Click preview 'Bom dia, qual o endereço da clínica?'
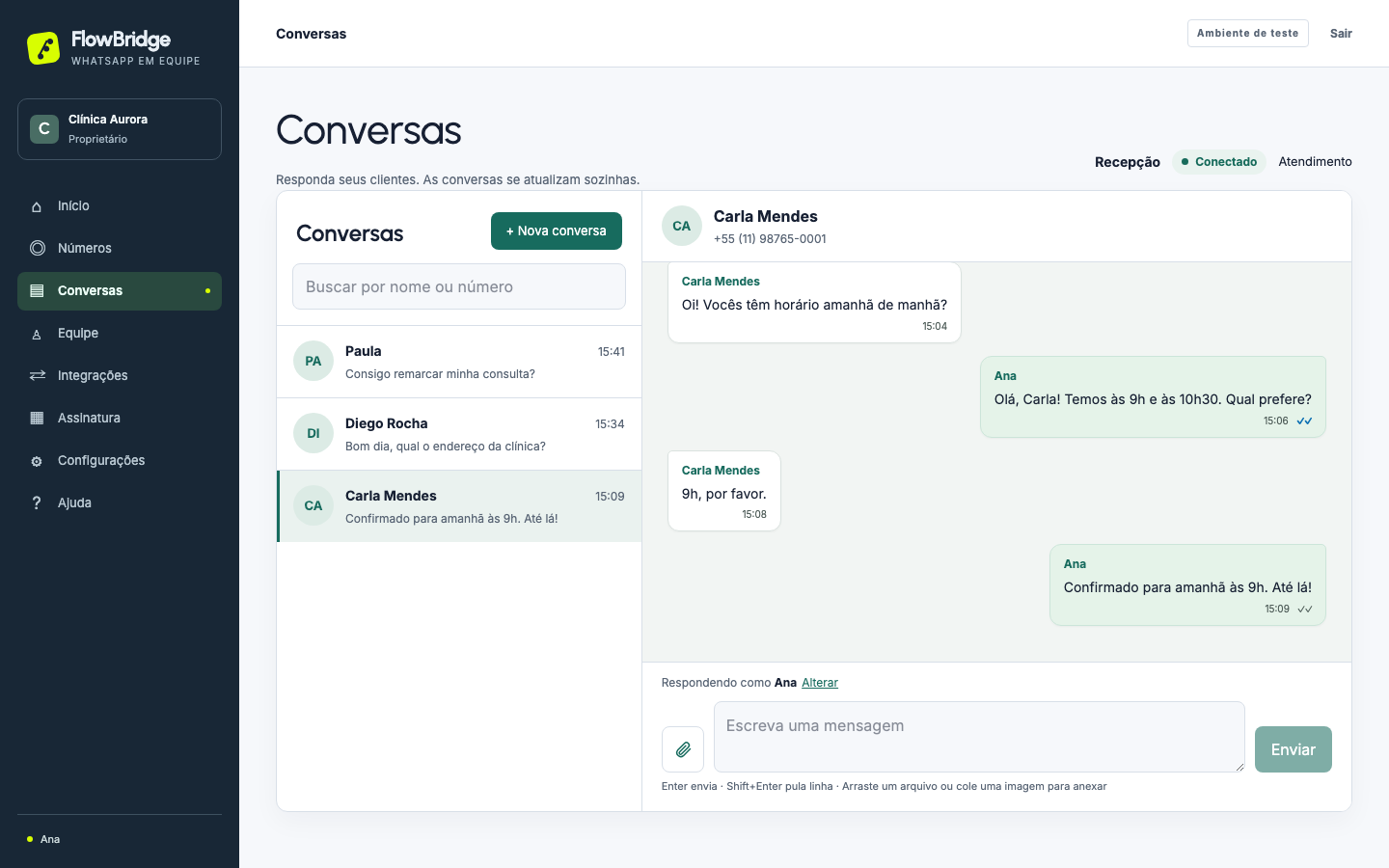This screenshot has height=868, width=1389. coord(446,447)
